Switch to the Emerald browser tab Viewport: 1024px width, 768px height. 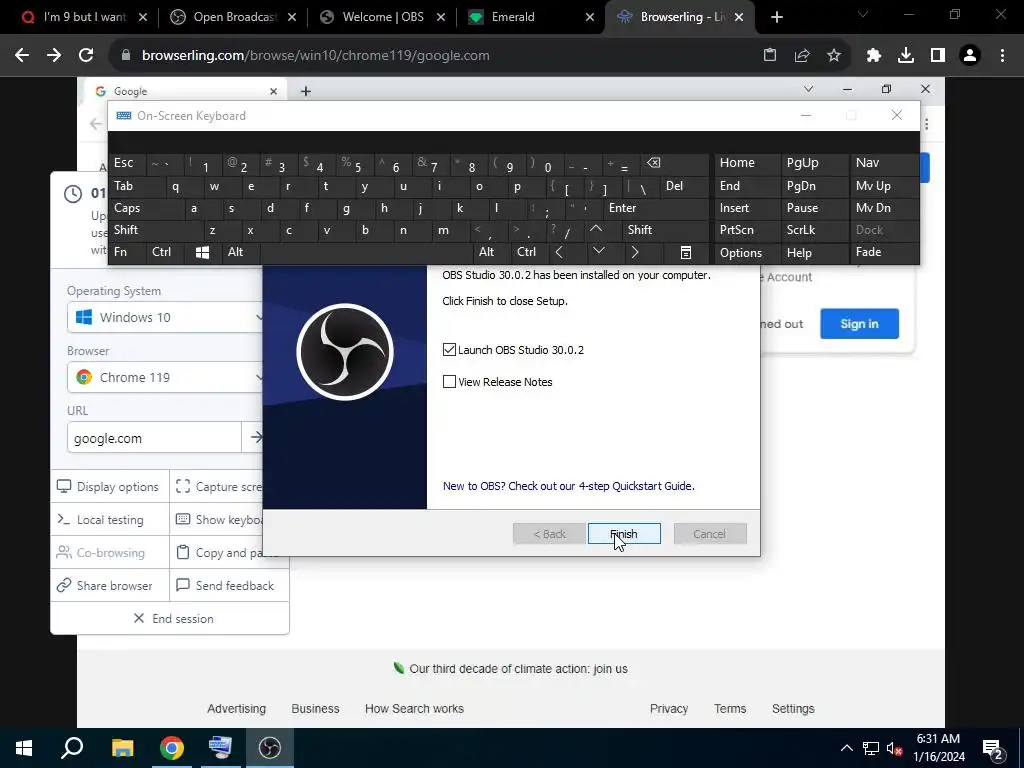pyautogui.click(x=530, y=17)
